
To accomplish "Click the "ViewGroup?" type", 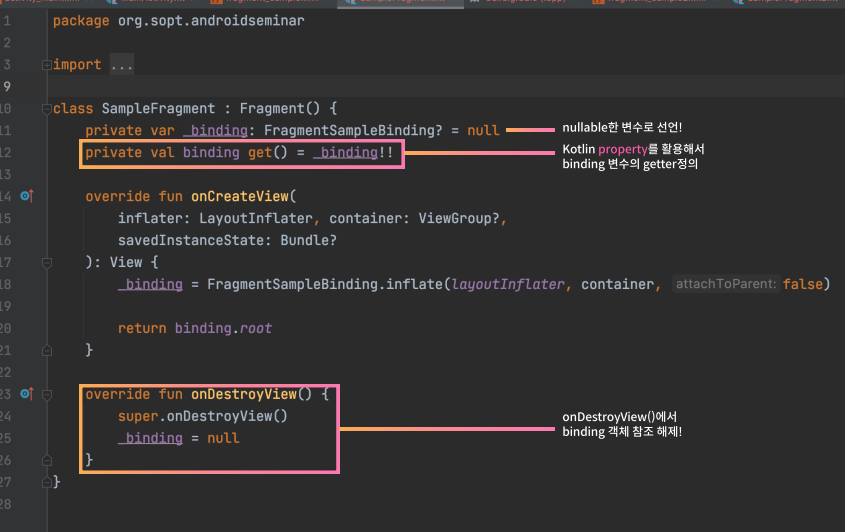I will [459, 218].
